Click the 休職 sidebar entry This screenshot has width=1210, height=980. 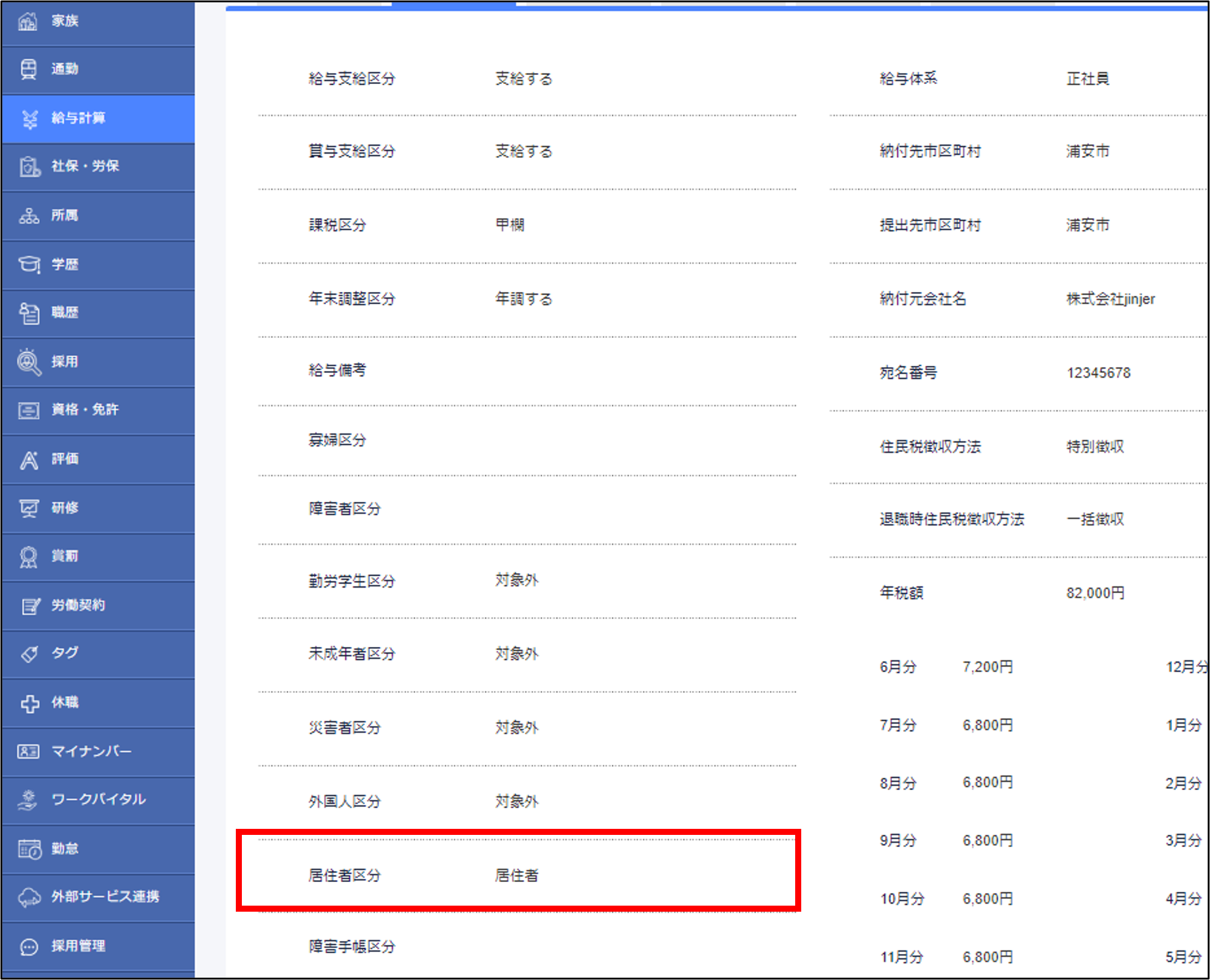tap(65, 703)
